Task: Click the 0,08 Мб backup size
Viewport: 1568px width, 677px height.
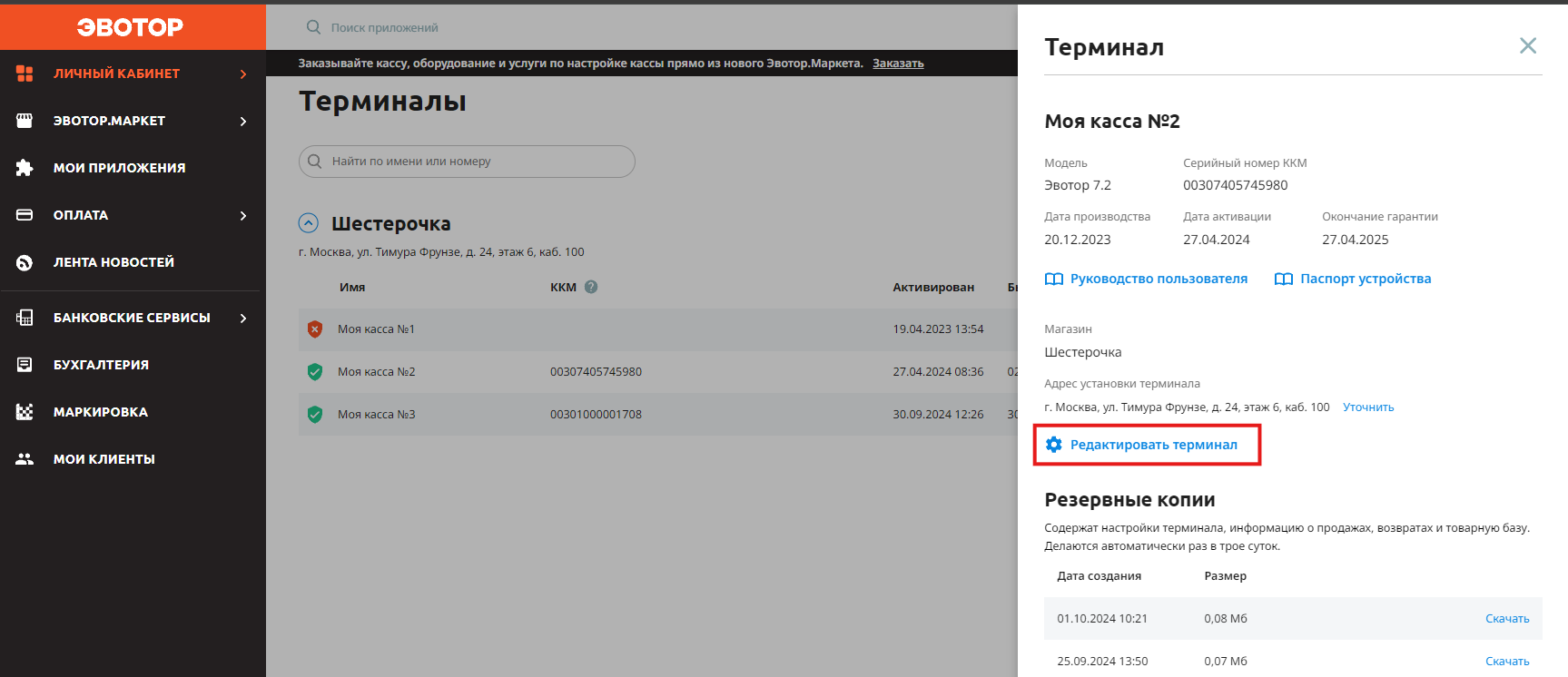Action: pos(1226,619)
